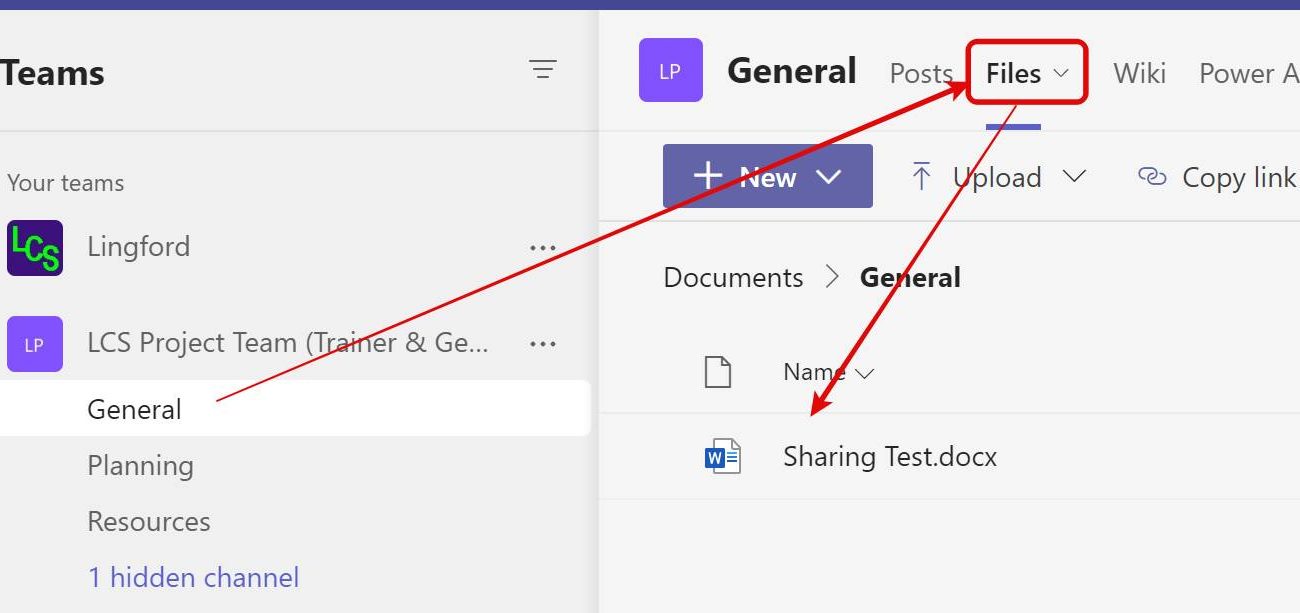Click General in the breadcrumb
The height and width of the screenshot is (613, 1300).
tap(910, 277)
